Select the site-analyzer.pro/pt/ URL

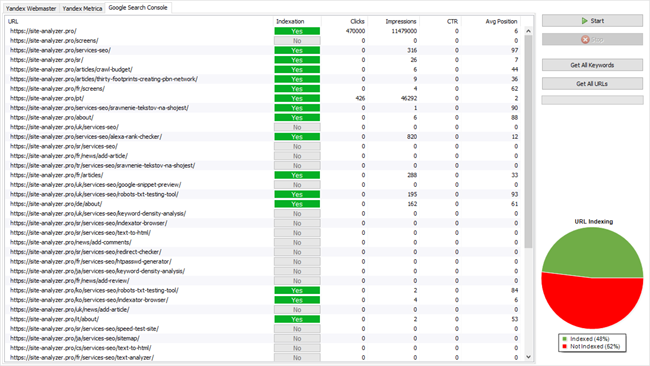coord(47,98)
